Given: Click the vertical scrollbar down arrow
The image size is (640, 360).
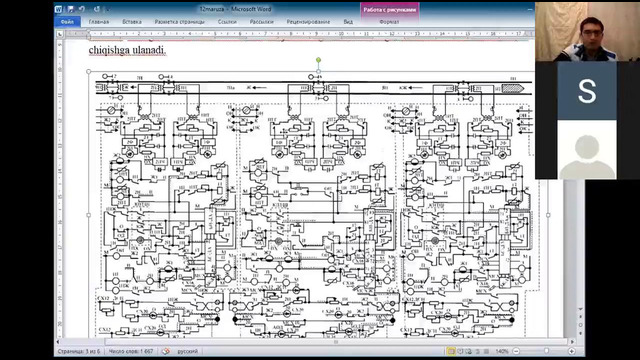Looking at the screenshot, I should [580, 309].
